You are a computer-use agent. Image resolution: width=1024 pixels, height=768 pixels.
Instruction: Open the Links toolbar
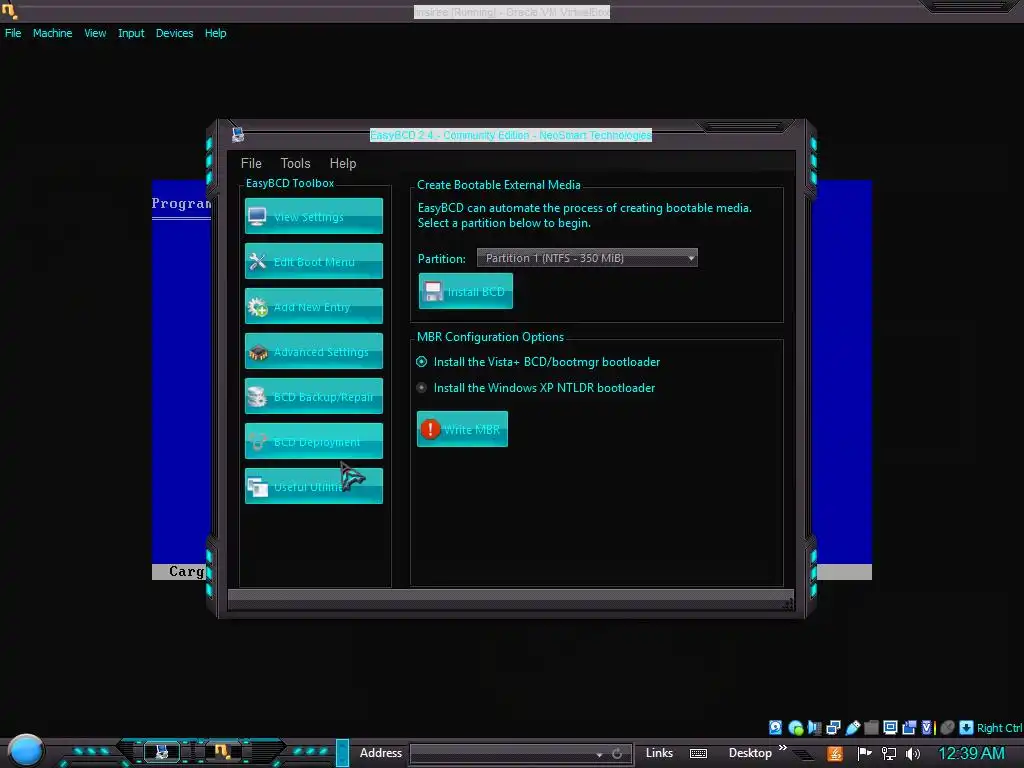tap(659, 753)
